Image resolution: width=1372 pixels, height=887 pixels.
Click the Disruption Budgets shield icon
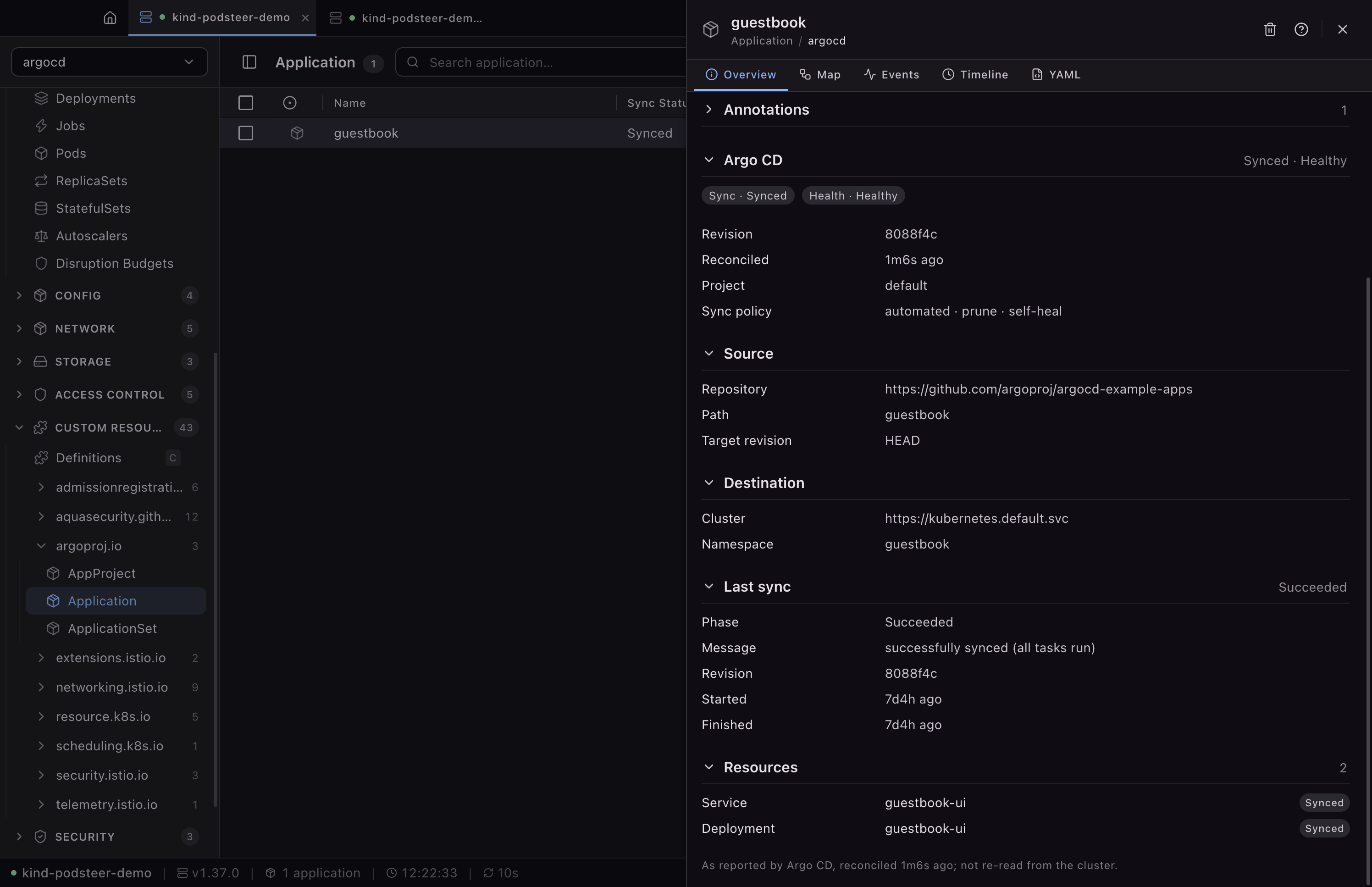[41, 263]
